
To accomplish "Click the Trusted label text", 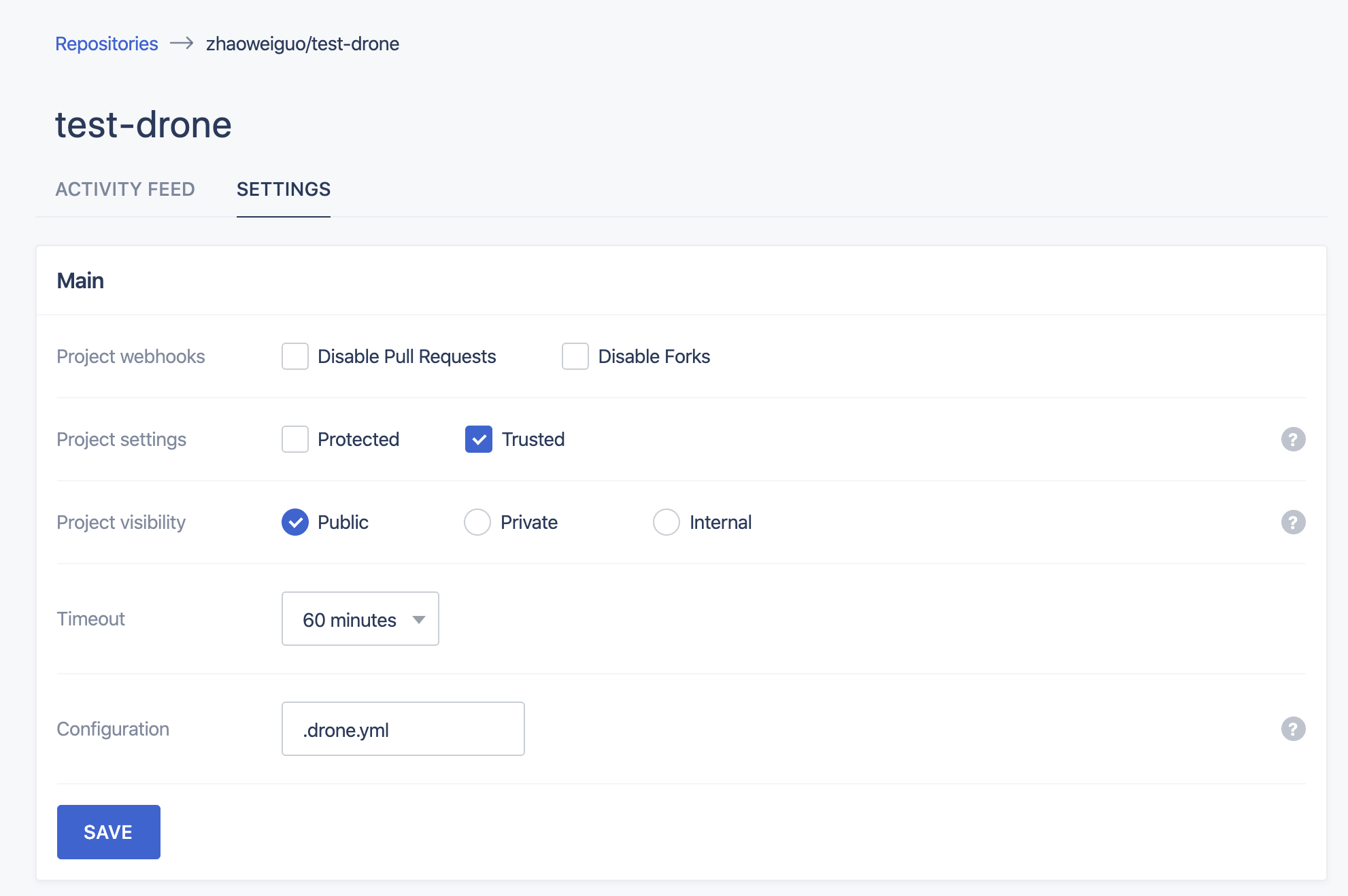I will (533, 439).
